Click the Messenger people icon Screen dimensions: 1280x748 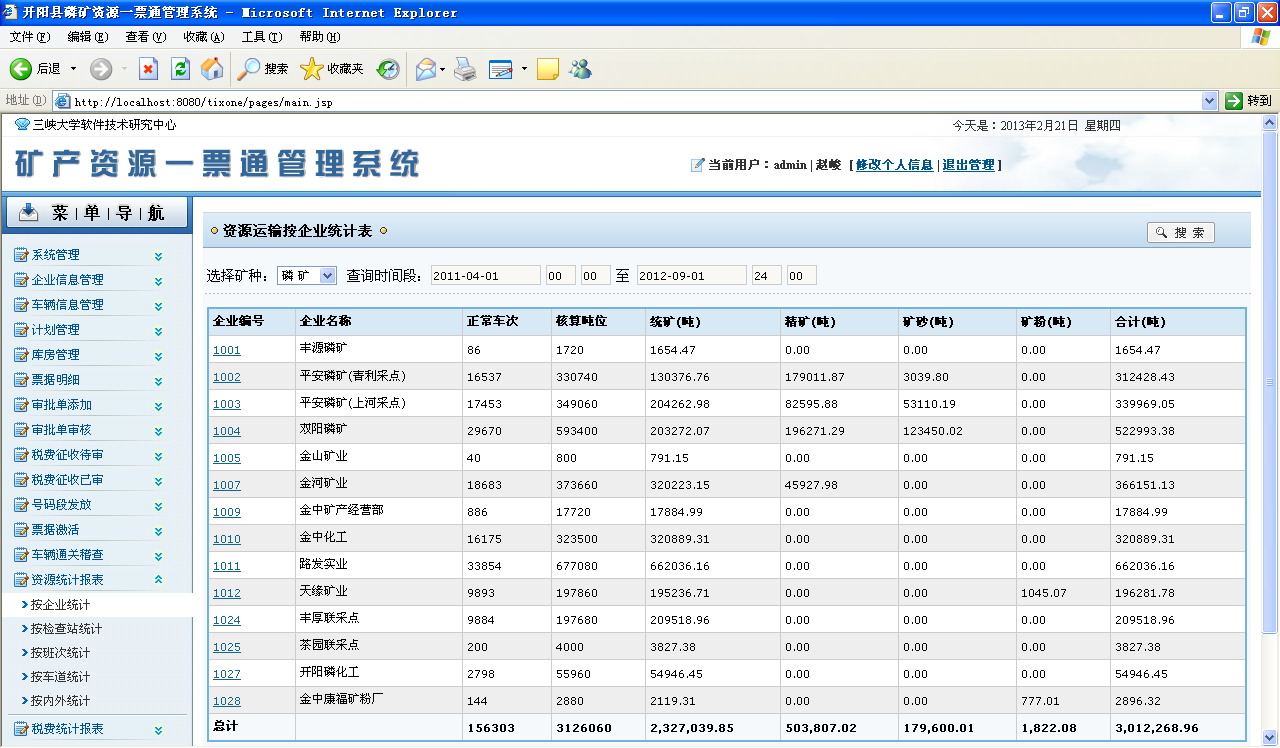(x=580, y=69)
